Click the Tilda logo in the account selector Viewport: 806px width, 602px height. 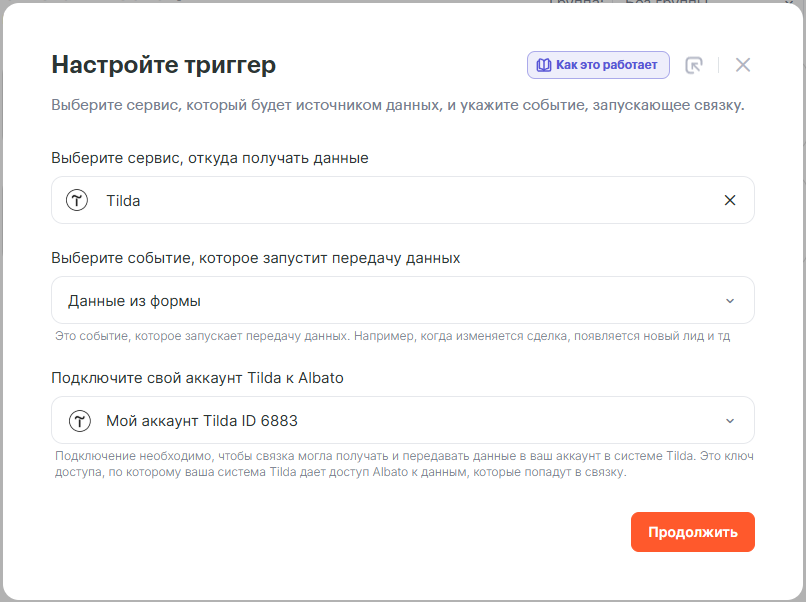pyautogui.click(x=79, y=421)
